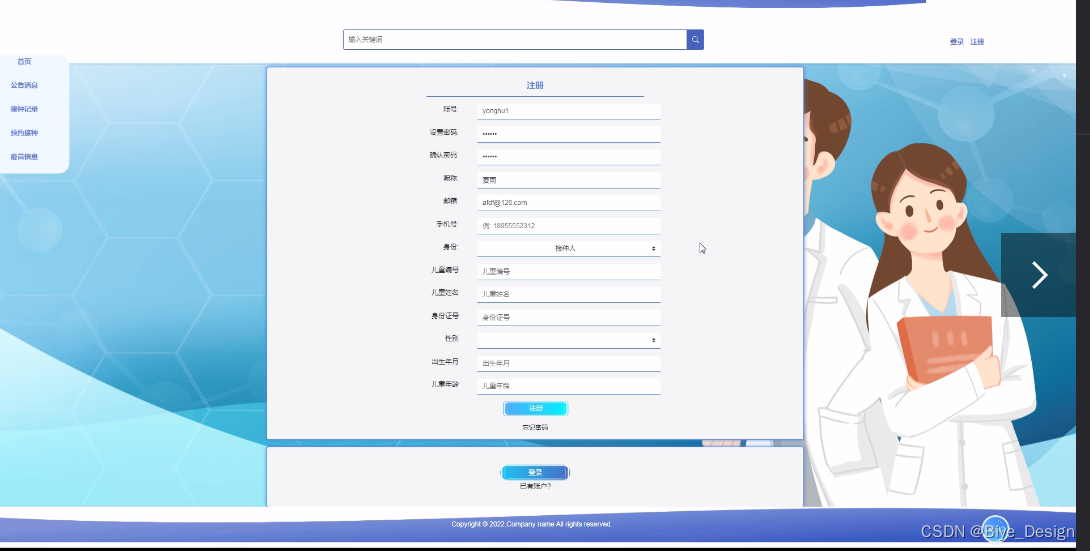Open the 注册 link in the header
The width and height of the screenshot is (1090, 551).
[977, 42]
